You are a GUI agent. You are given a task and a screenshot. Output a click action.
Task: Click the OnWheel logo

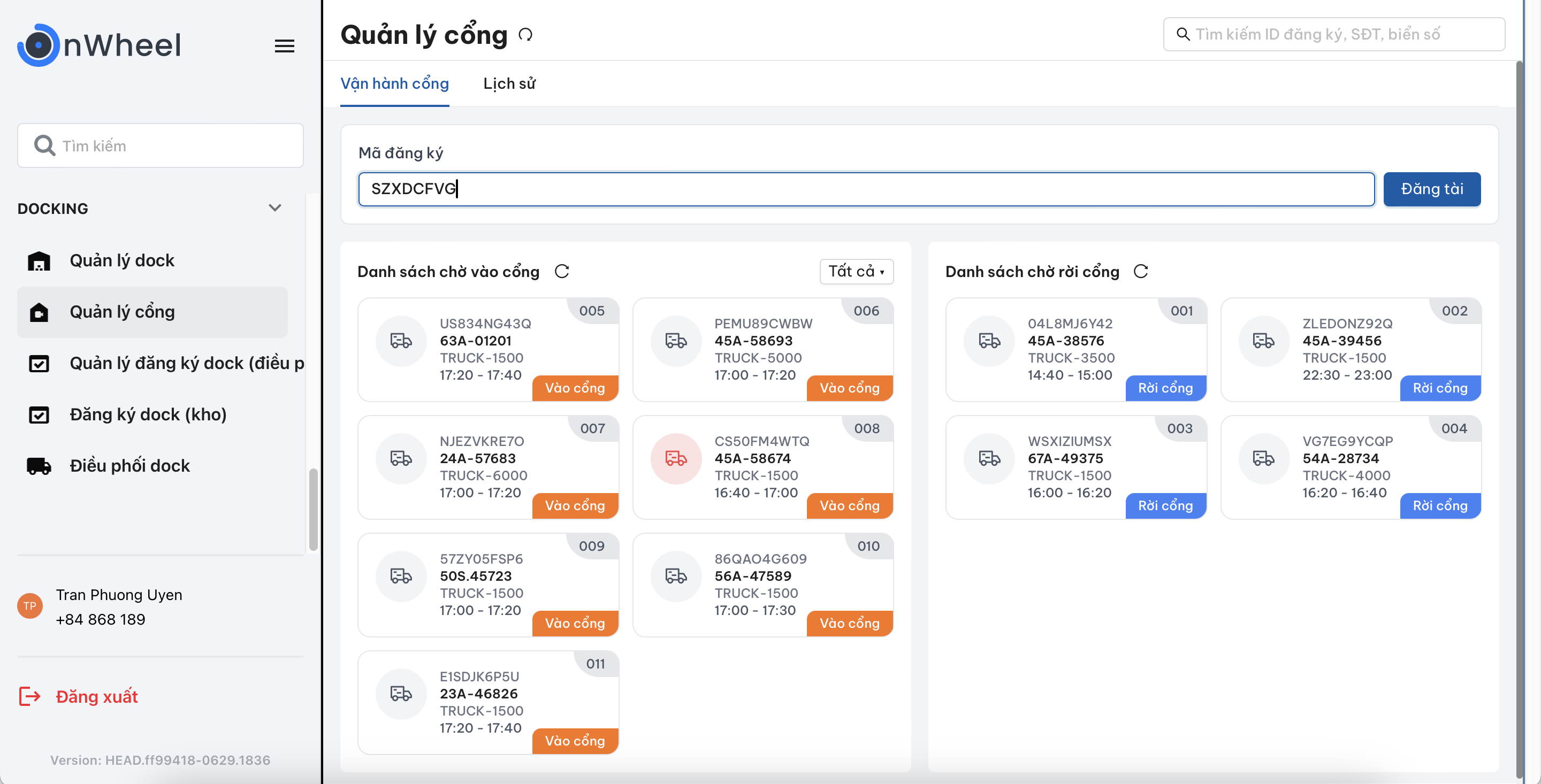(x=100, y=45)
